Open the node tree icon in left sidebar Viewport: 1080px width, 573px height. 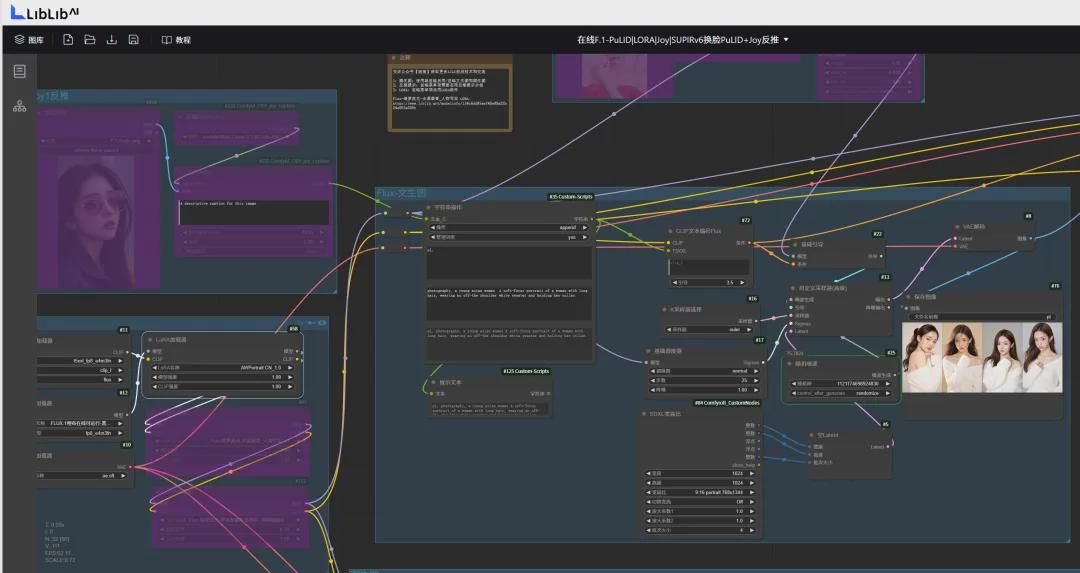pyautogui.click(x=19, y=105)
